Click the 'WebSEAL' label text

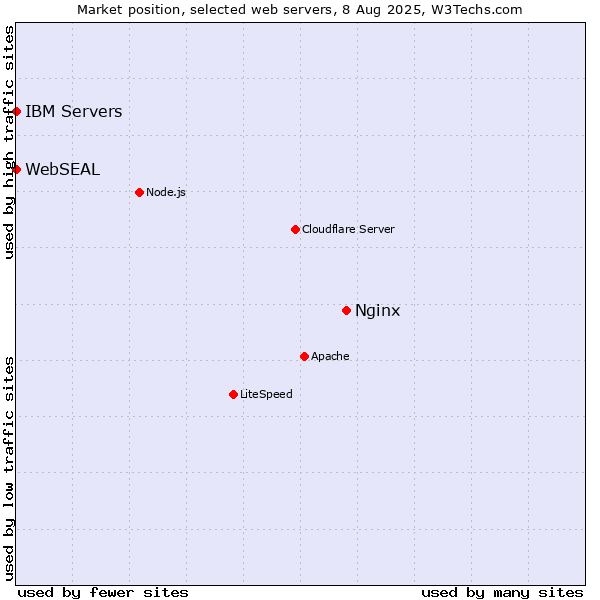tap(63, 170)
